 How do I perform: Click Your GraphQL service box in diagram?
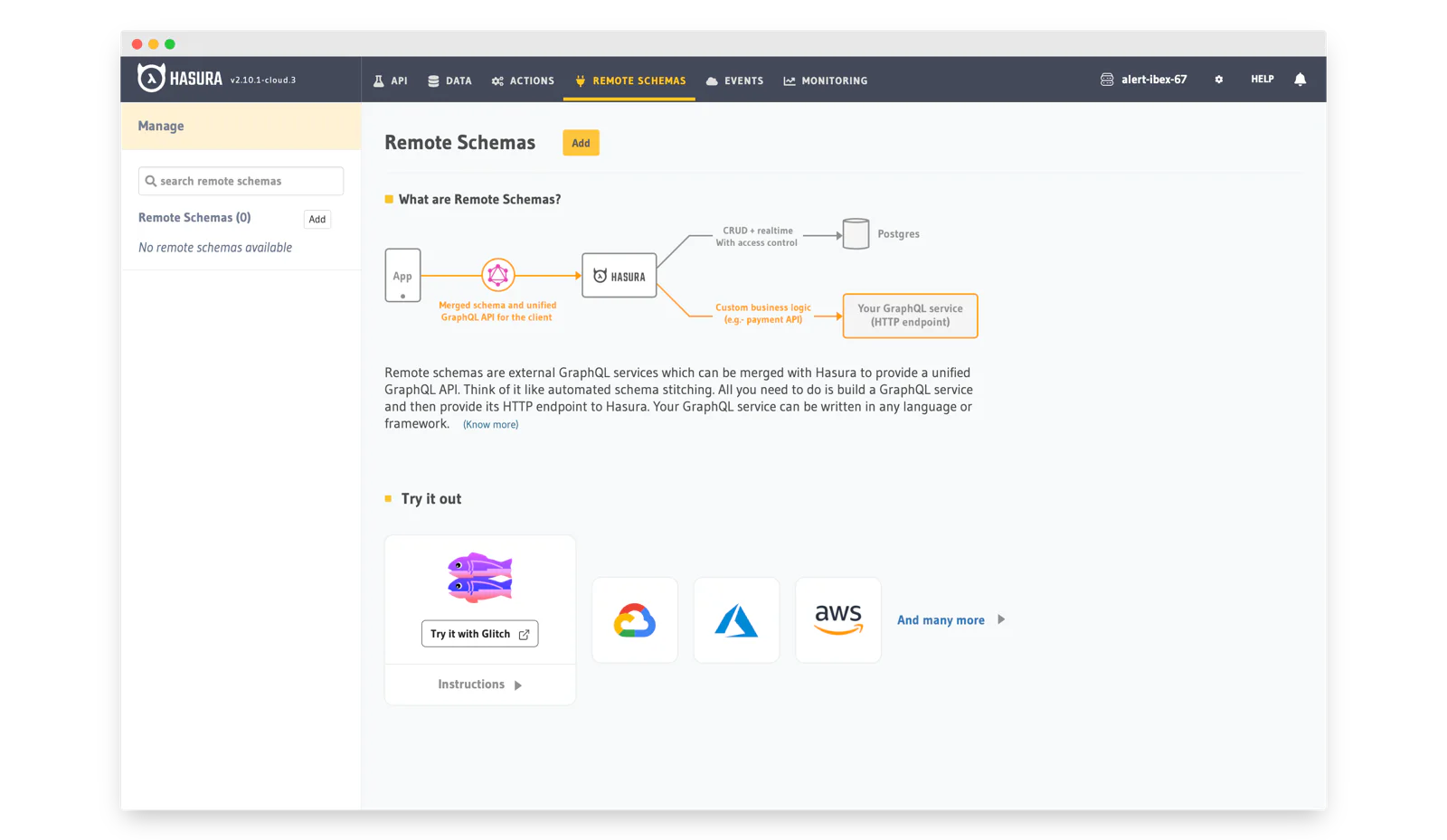[x=910, y=316]
